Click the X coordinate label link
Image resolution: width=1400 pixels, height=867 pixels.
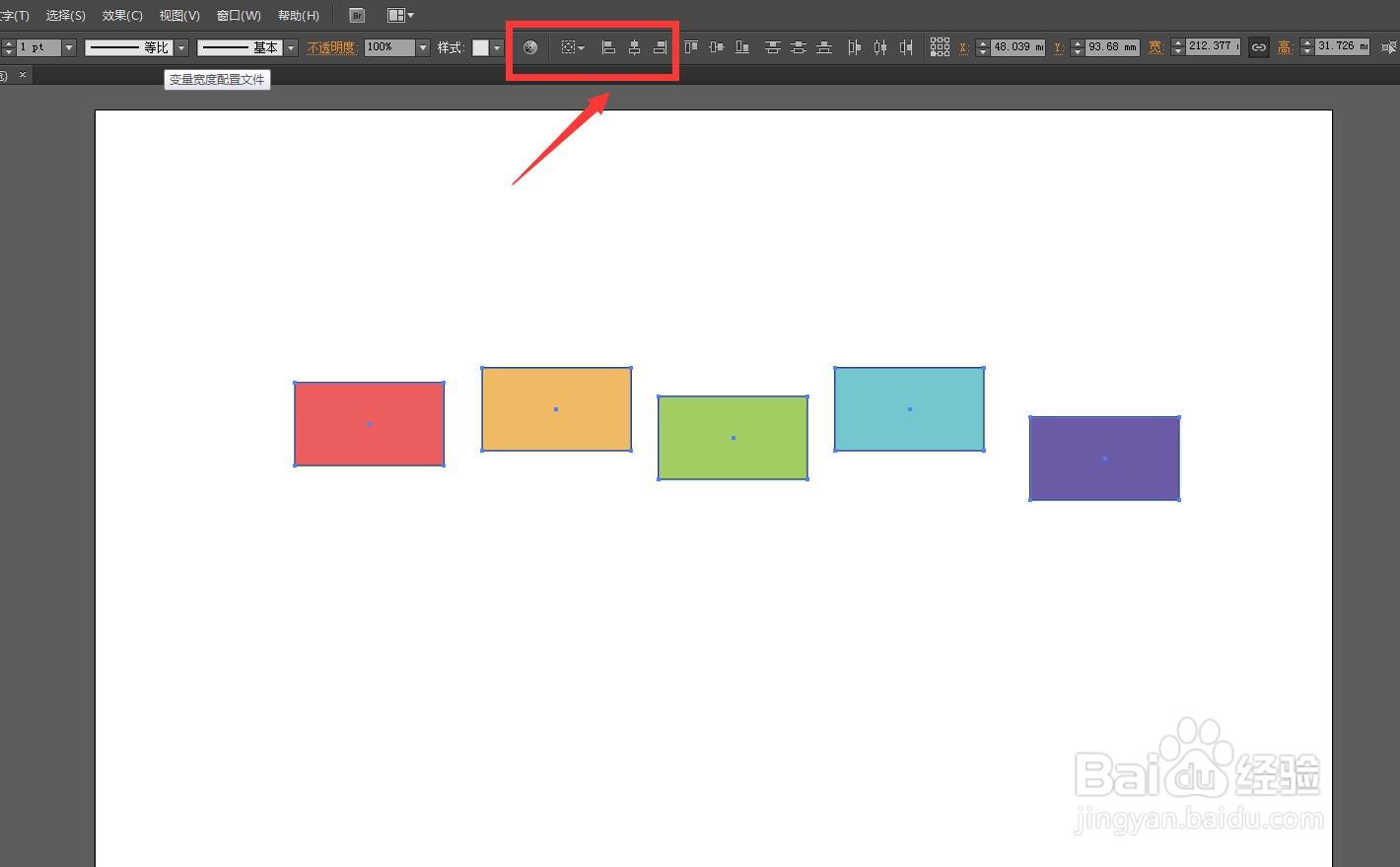coord(964,47)
